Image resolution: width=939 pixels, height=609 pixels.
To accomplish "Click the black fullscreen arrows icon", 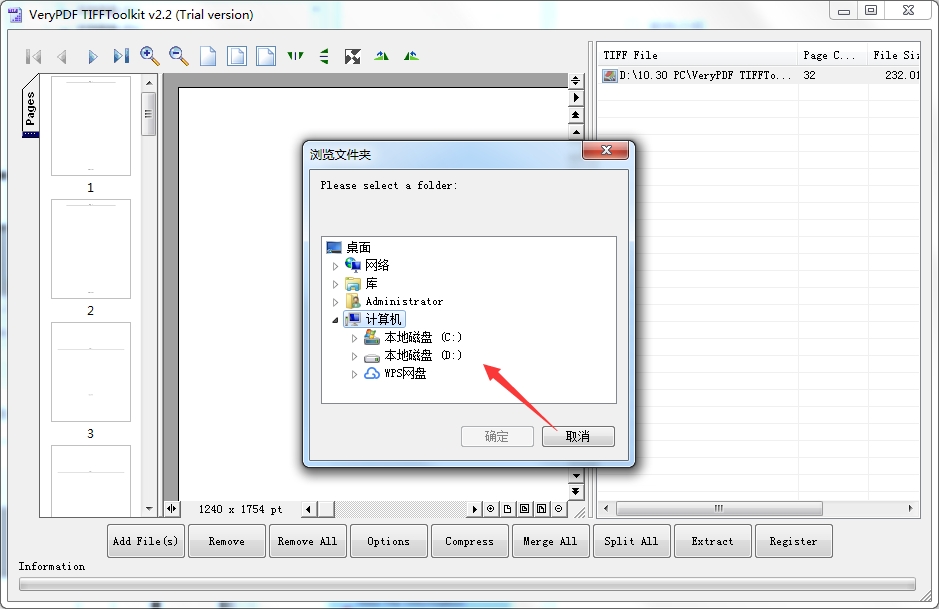I will click(x=353, y=56).
